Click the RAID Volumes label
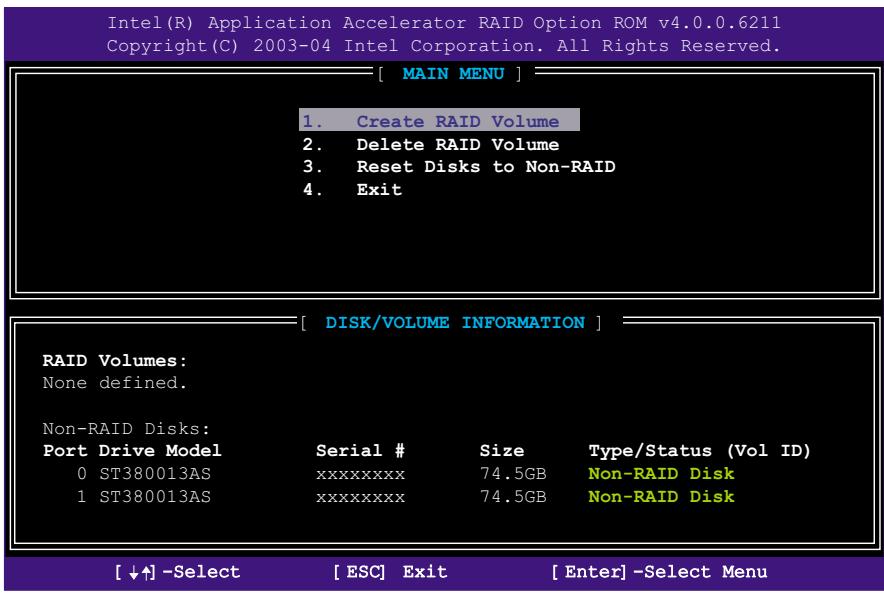 pos(114,360)
